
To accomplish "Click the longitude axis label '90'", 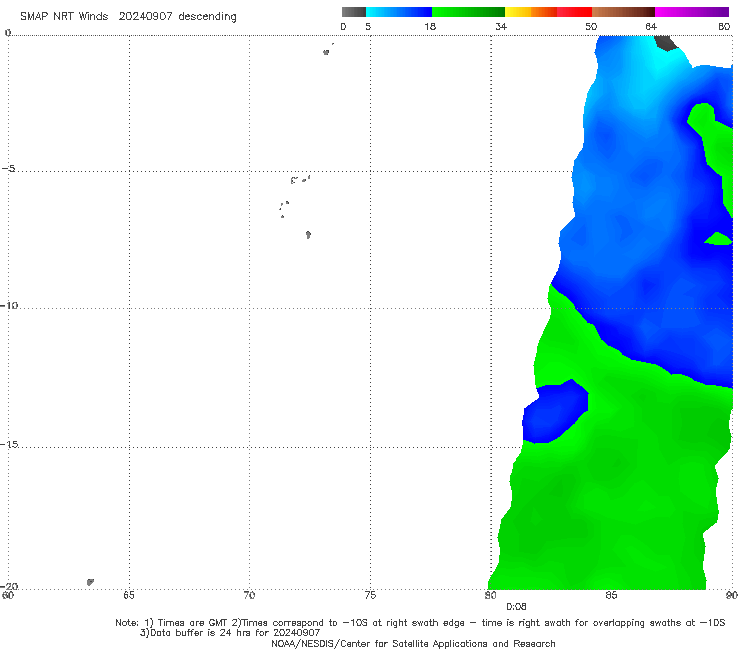I will pos(732,595).
